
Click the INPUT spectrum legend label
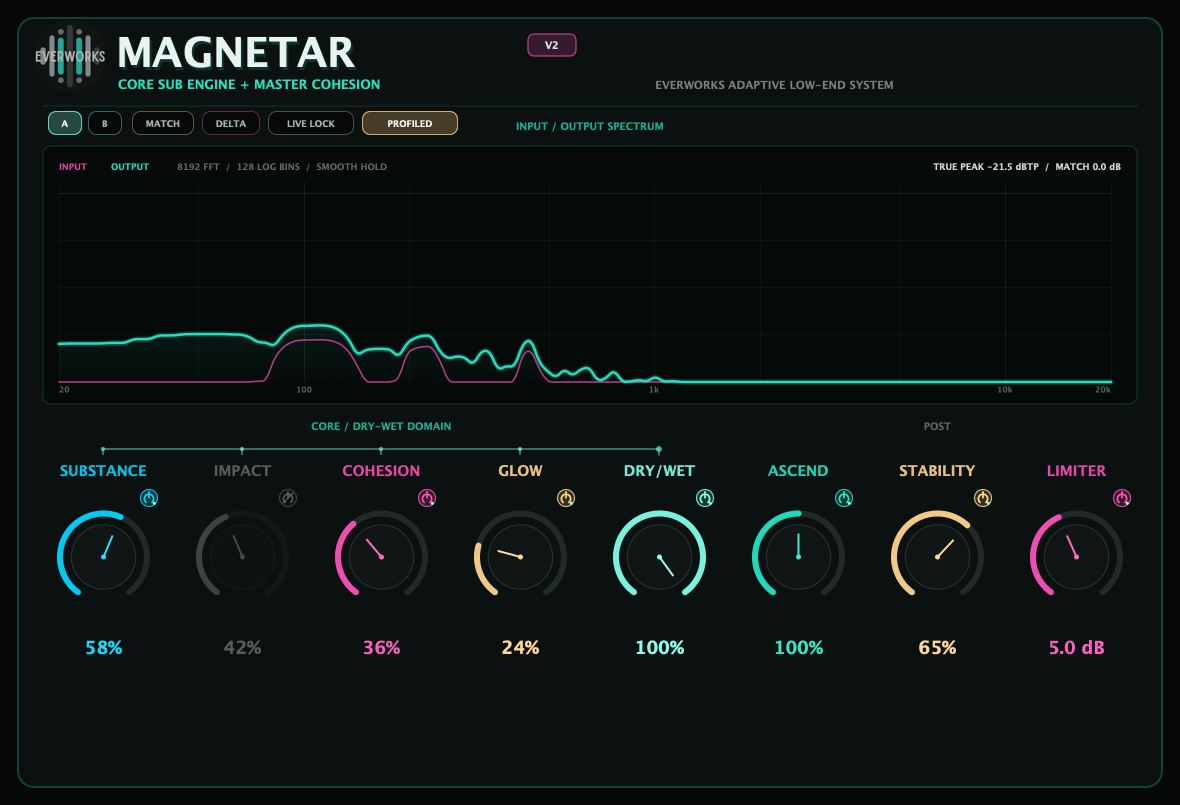coord(73,167)
